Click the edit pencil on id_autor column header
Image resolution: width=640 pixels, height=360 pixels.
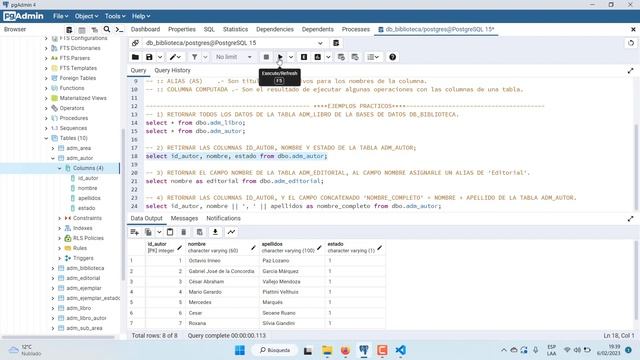[x=180, y=248]
